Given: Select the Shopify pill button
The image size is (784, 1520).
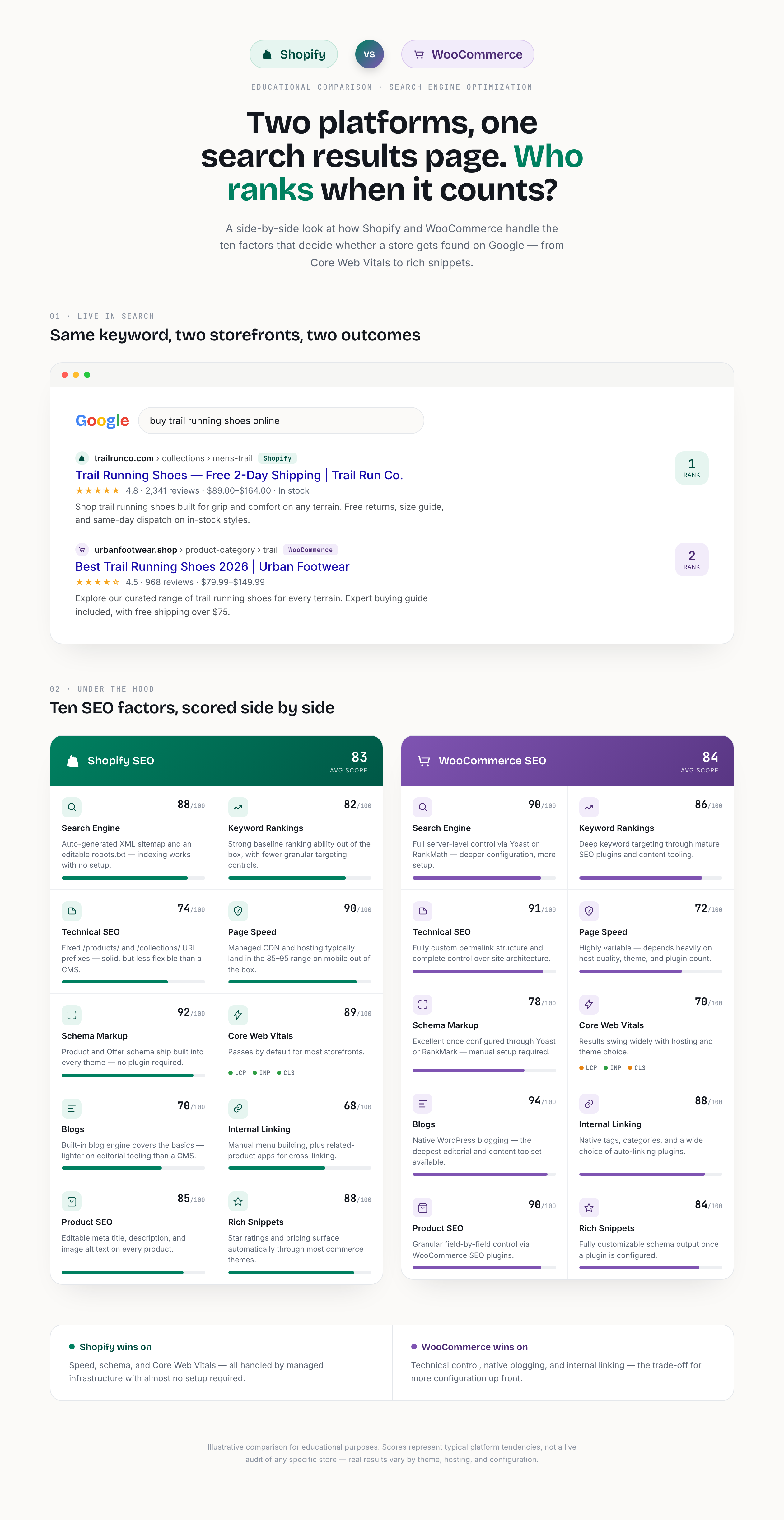Looking at the screenshot, I should point(294,54).
